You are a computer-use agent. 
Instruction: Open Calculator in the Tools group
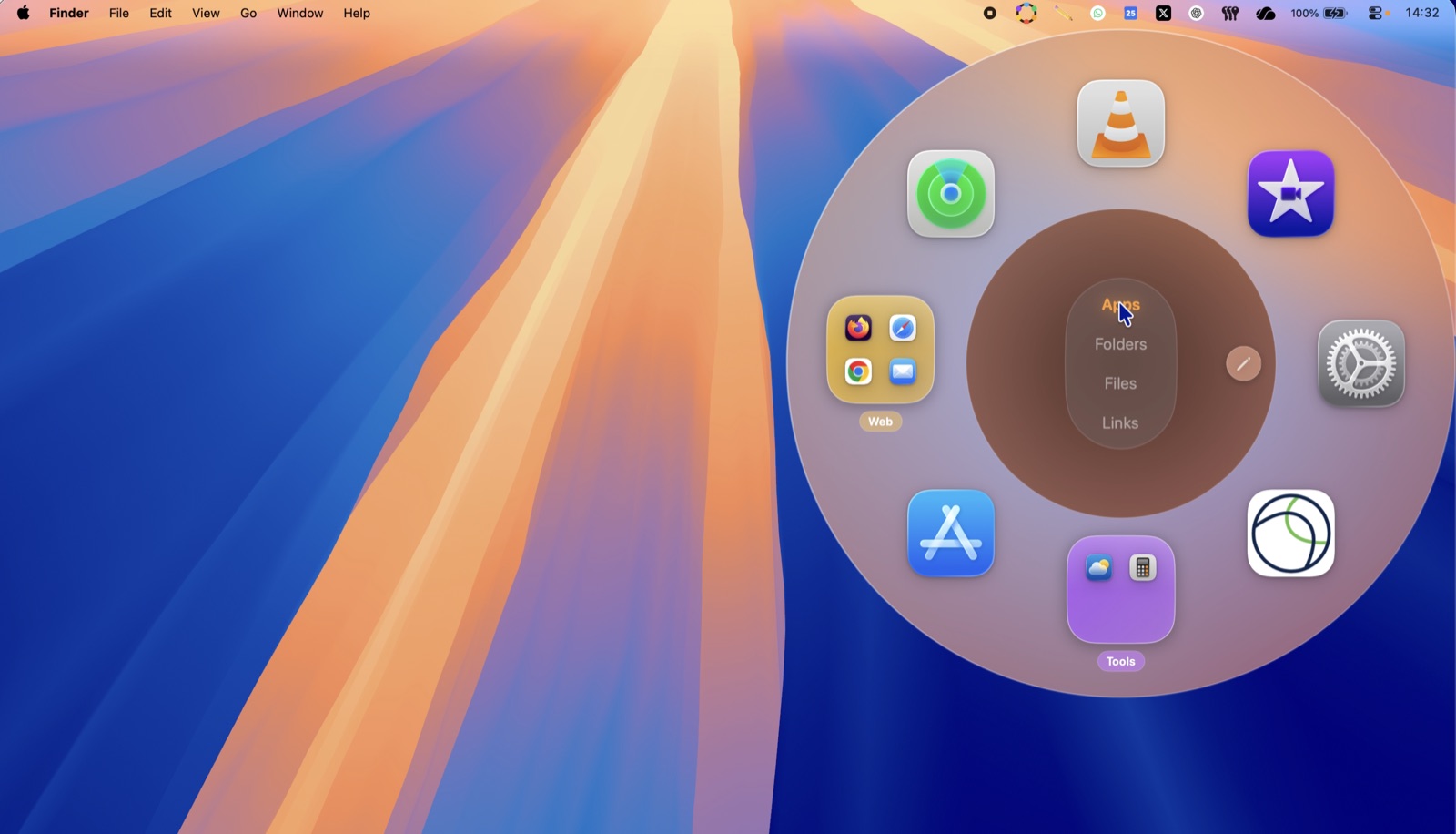tap(1143, 568)
